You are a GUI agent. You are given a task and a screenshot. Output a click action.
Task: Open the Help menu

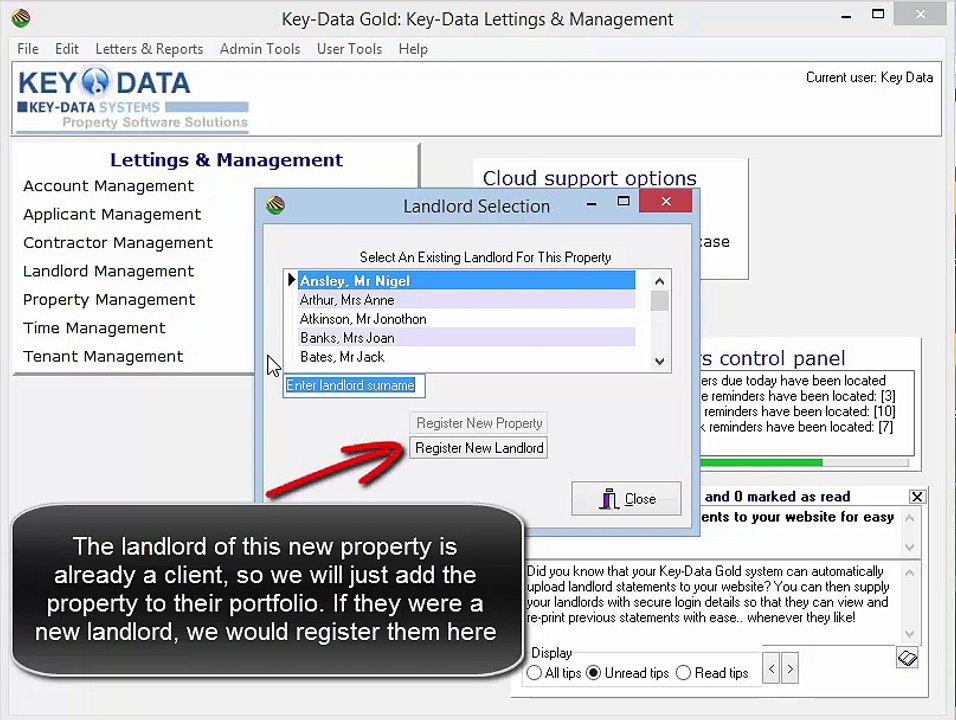(413, 49)
